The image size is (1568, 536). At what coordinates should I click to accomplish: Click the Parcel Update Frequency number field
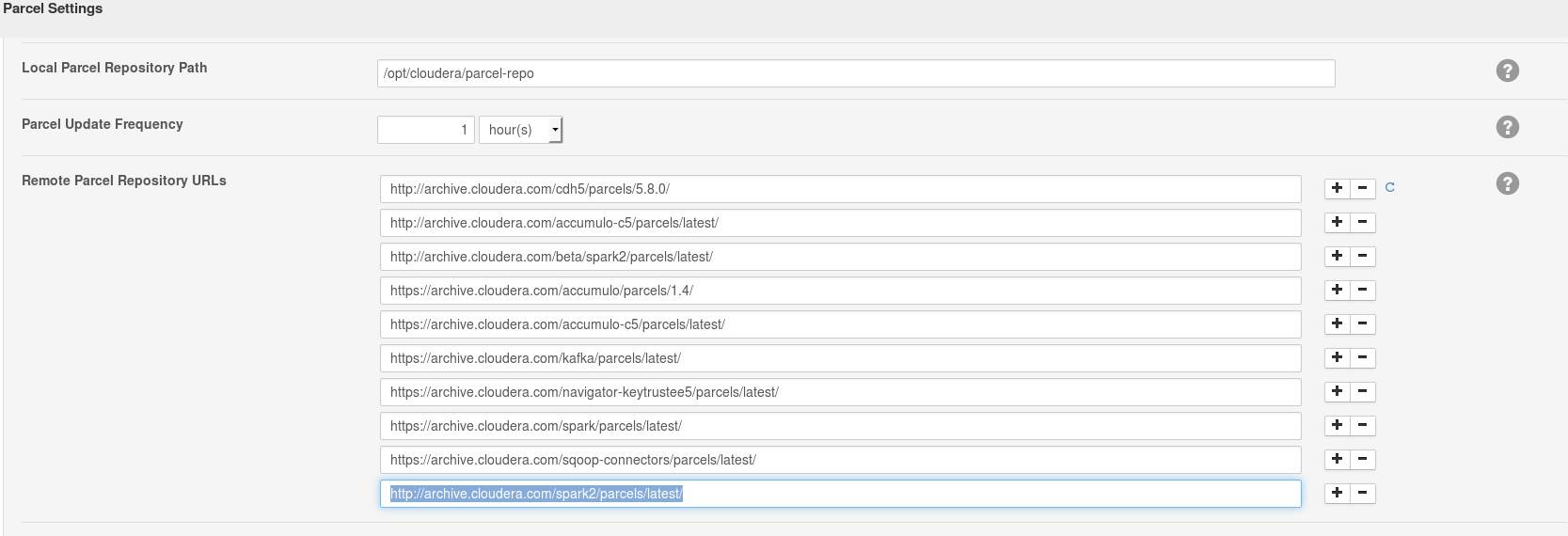coord(425,130)
